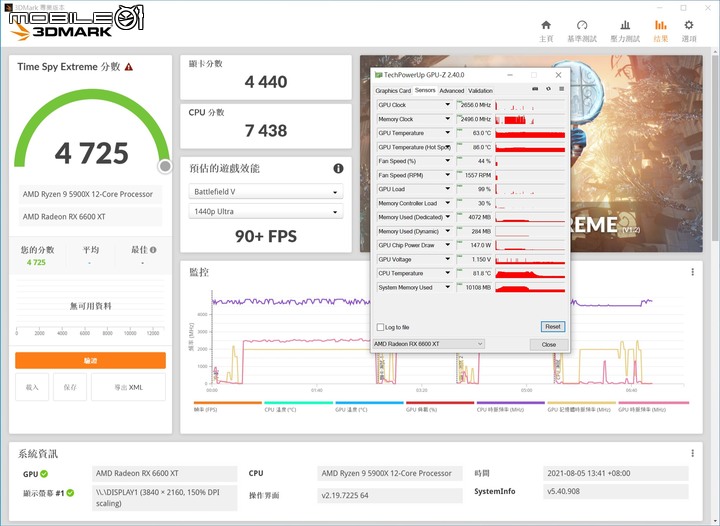Image resolution: width=720 pixels, height=526 pixels.
Task: Minimize the GPU-Z window
Action: tap(510, 75)
